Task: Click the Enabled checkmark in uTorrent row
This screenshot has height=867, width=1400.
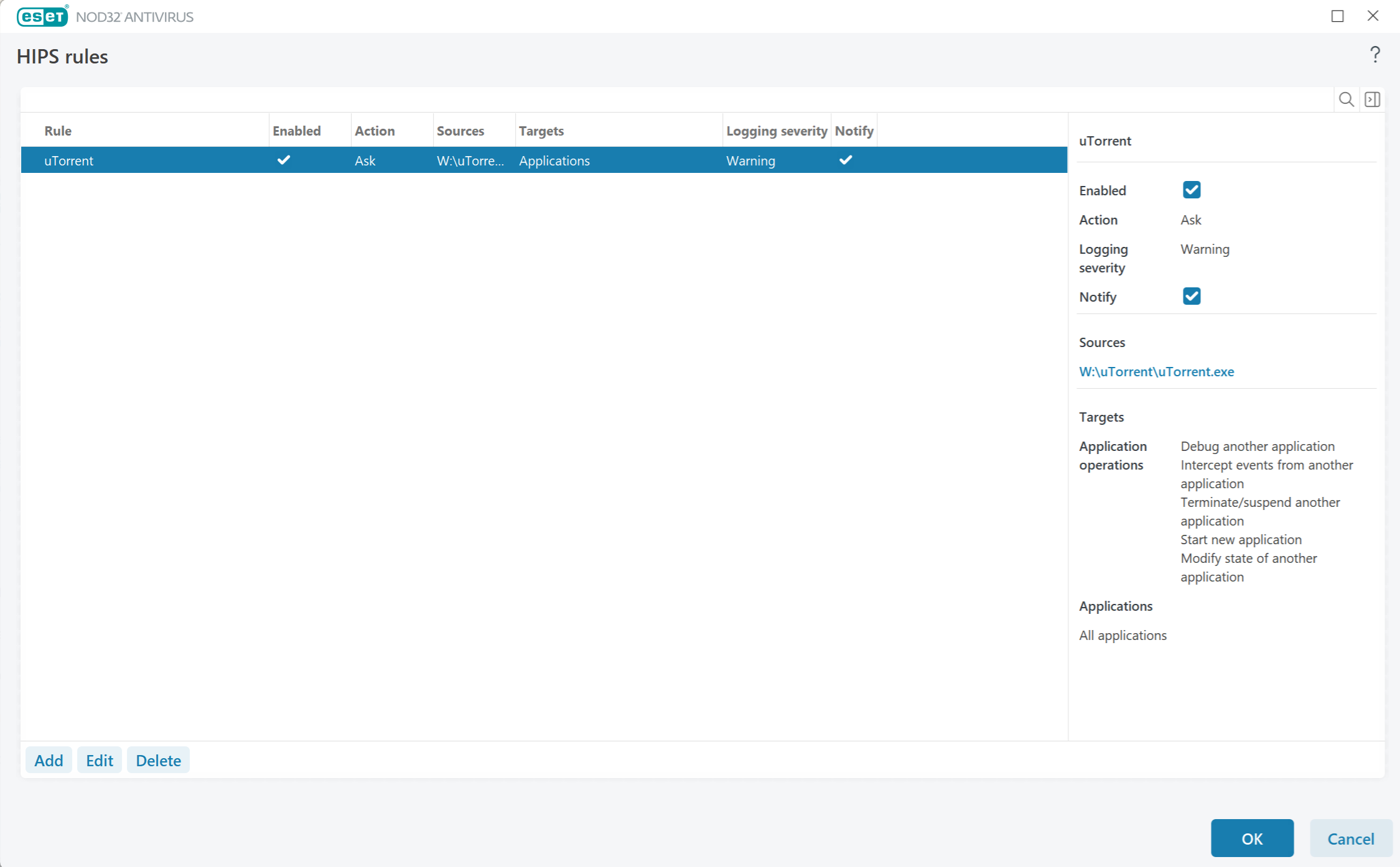Action: point(284,160)
